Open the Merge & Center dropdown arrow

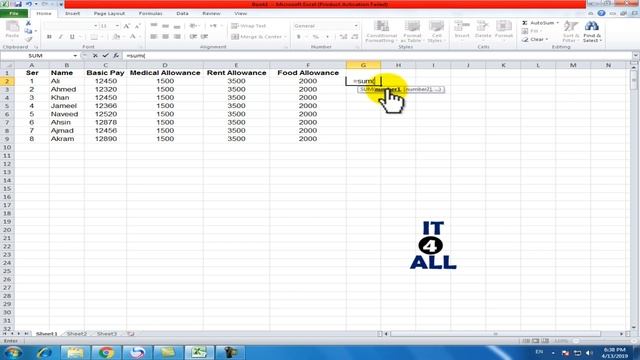click(x=285, y=37)
